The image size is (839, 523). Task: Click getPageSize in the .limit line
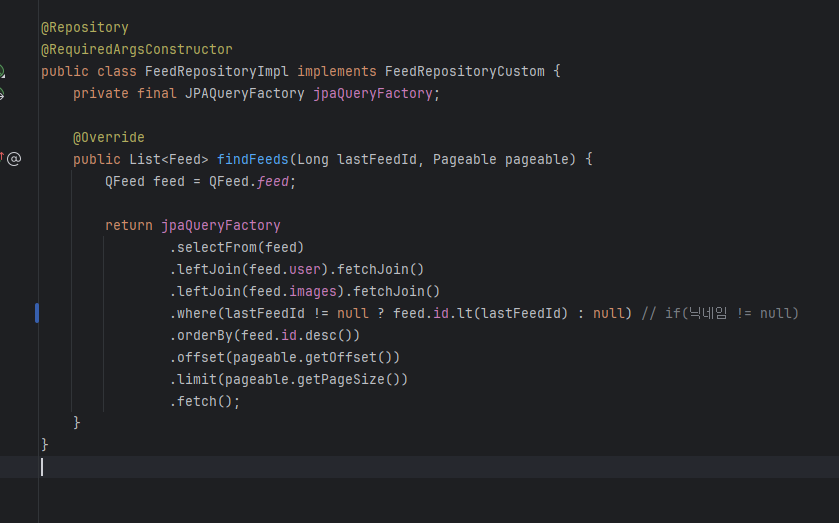pos(341,379)
